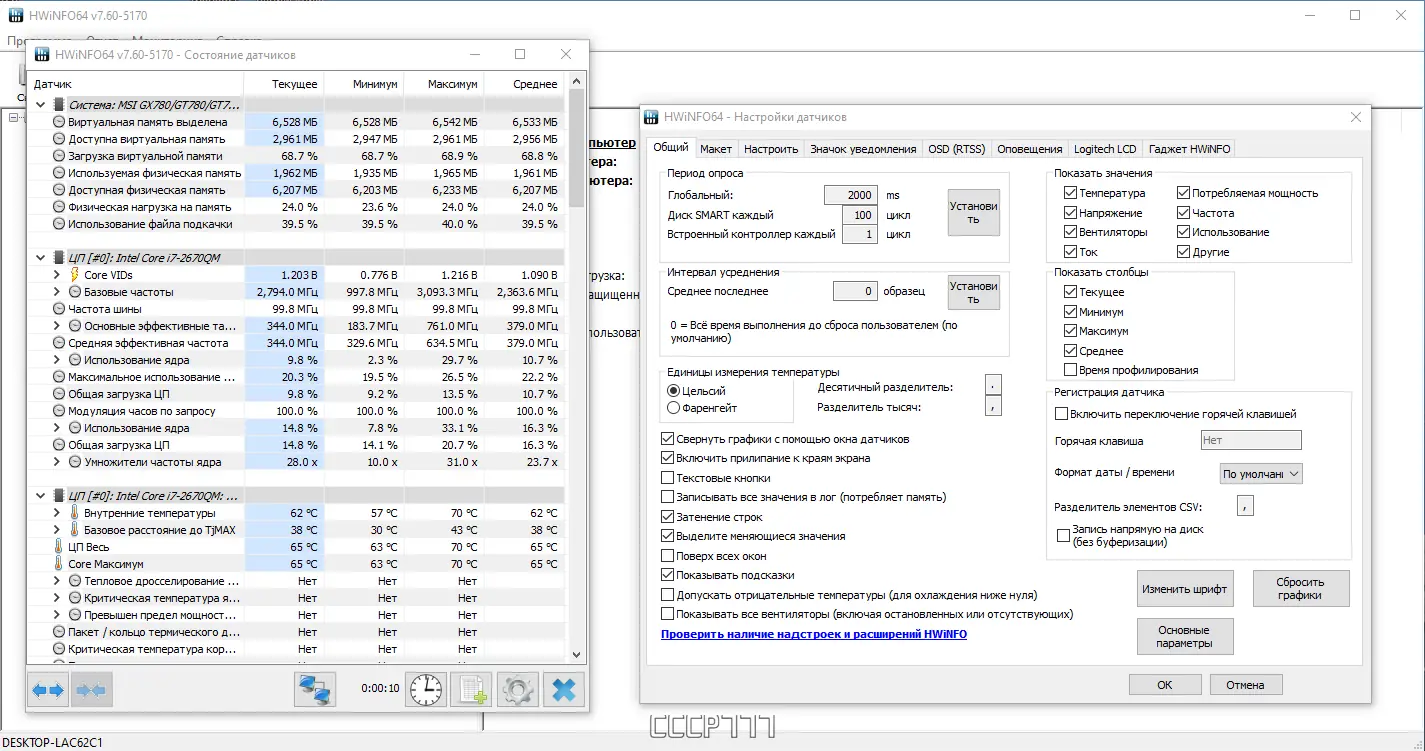
Task: Click the round icon beside Базовые частоты
Action: [x=75, y=292]
